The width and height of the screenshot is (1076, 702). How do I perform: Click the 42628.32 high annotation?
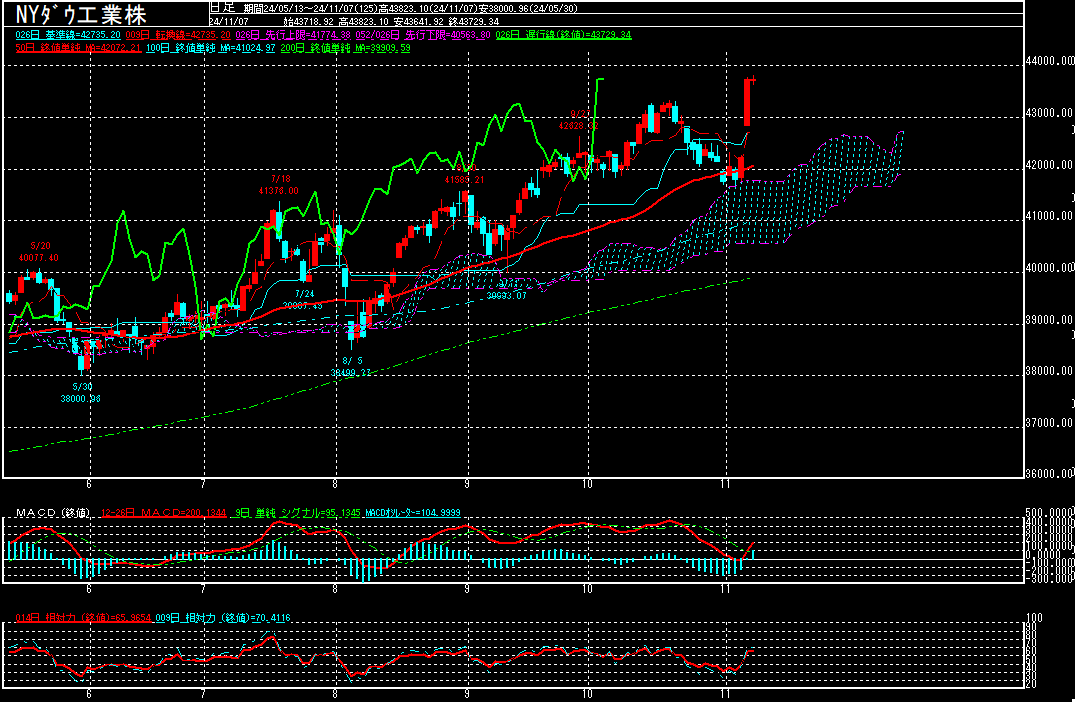[578, 120]
